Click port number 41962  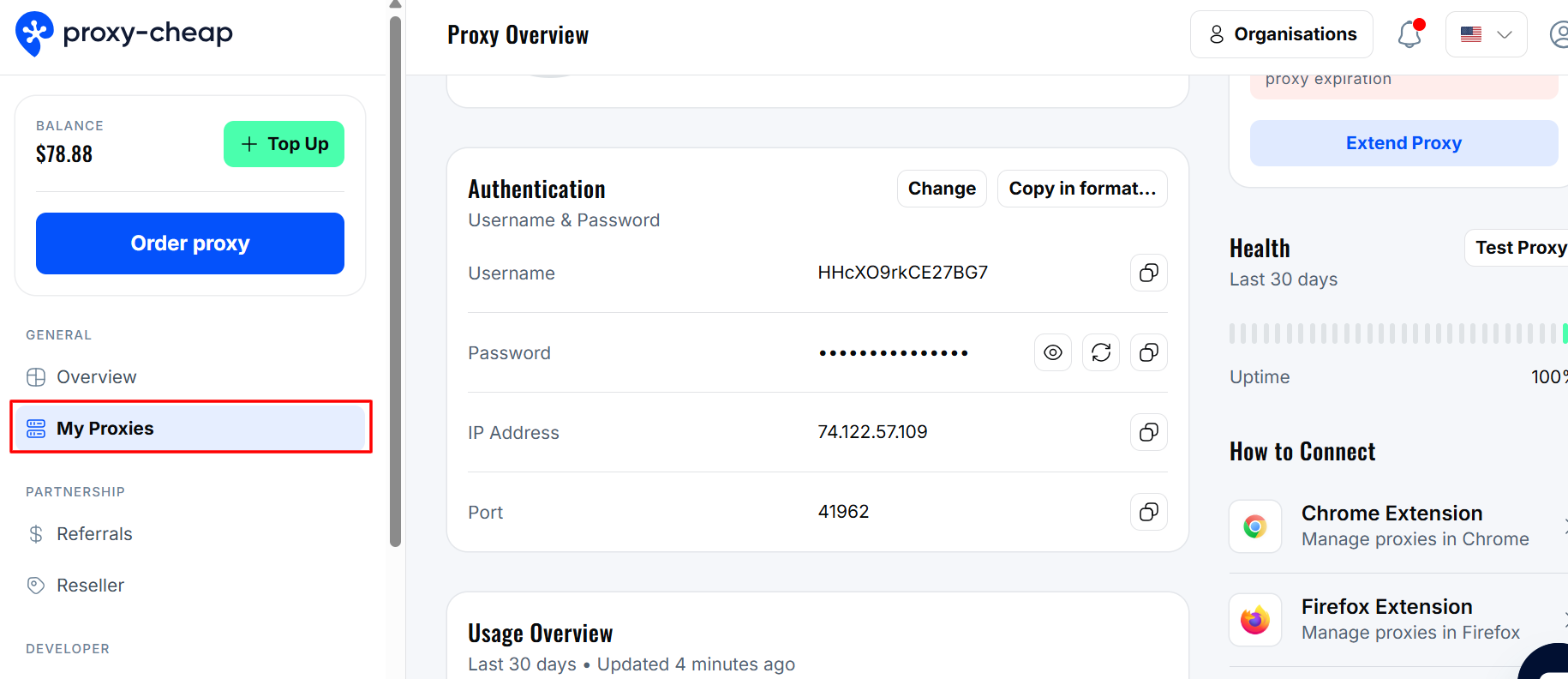click(x=843, y=512)
